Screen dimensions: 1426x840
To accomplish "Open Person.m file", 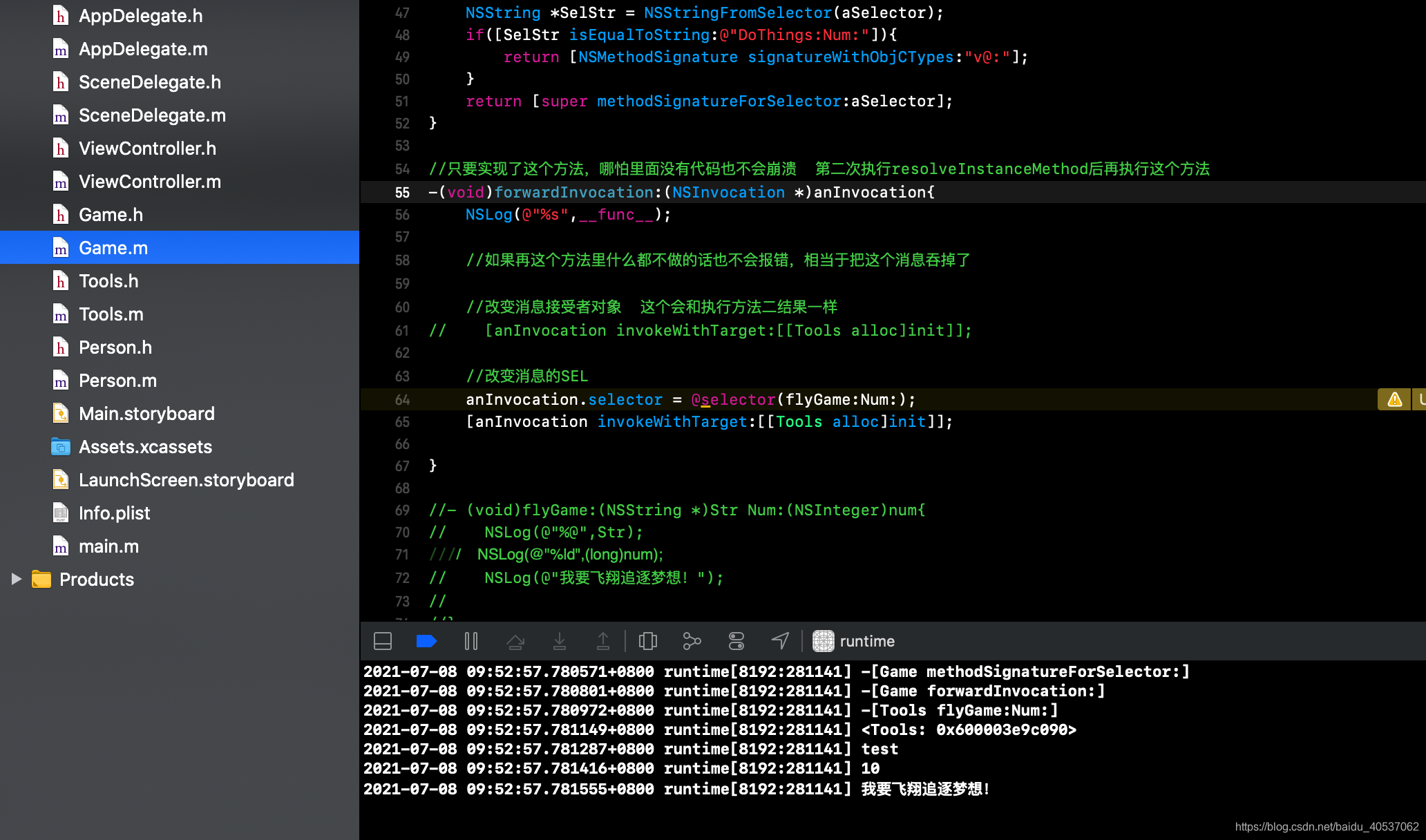I will point(117,381).
